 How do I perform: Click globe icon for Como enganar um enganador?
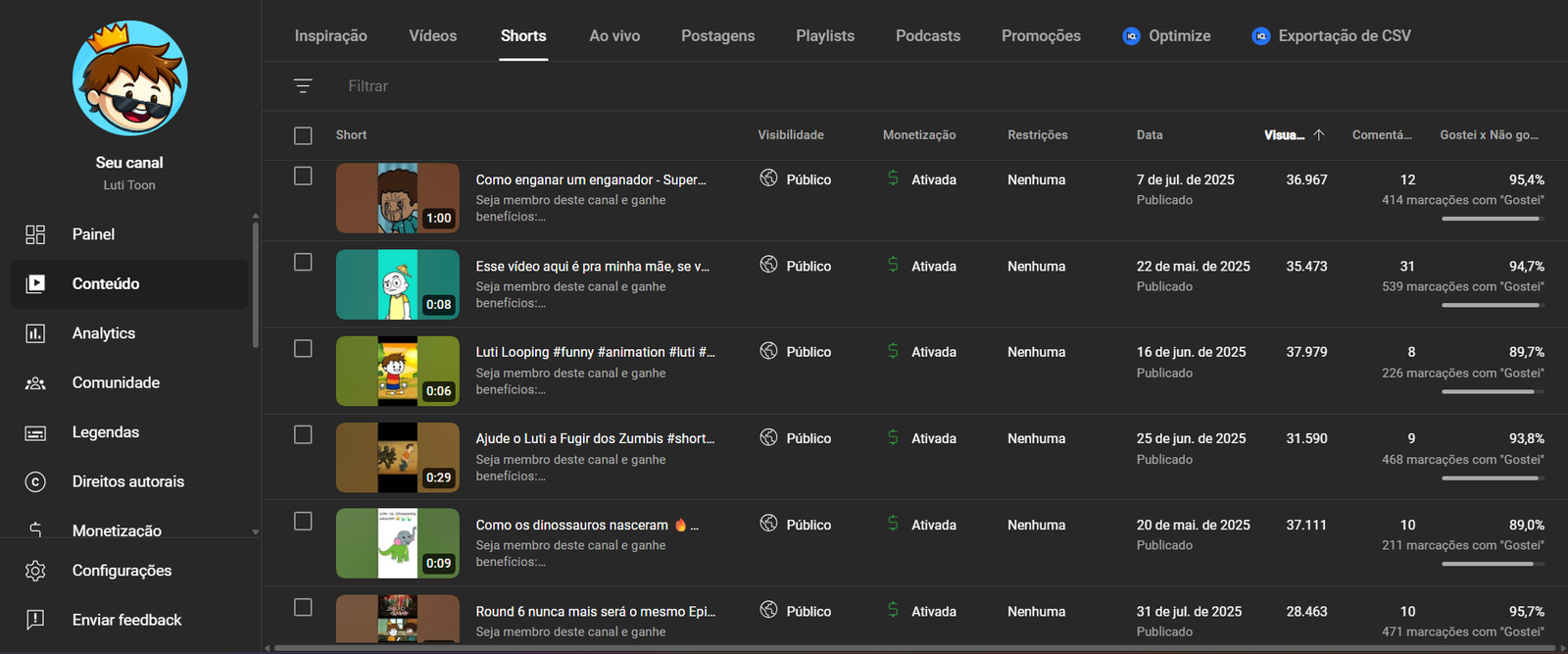769,178
